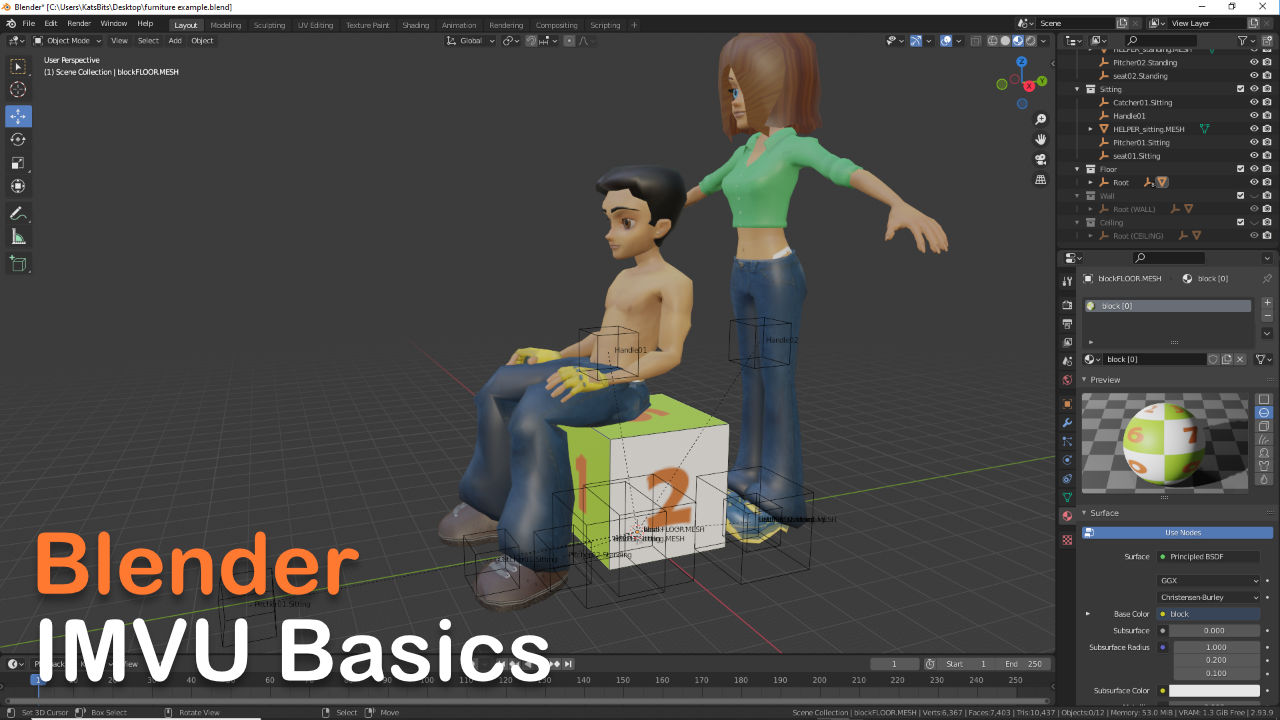Screen dimensions: 1280x720
Task: Toggle visibility of Pitcher02.Standing
Action: 1254,62
